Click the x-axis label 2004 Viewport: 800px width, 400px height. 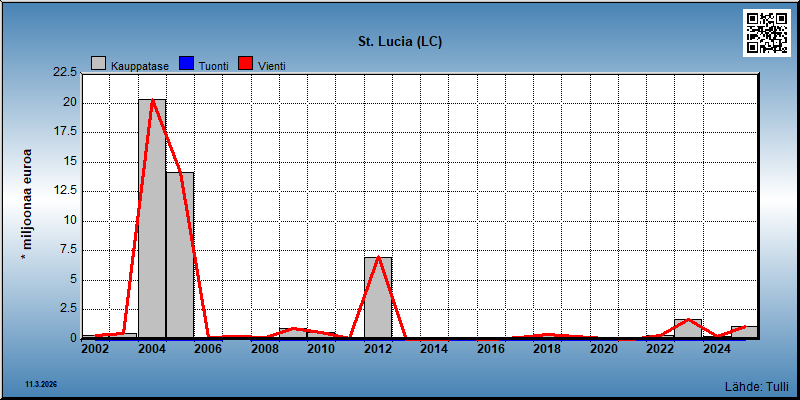click(152, 349)
